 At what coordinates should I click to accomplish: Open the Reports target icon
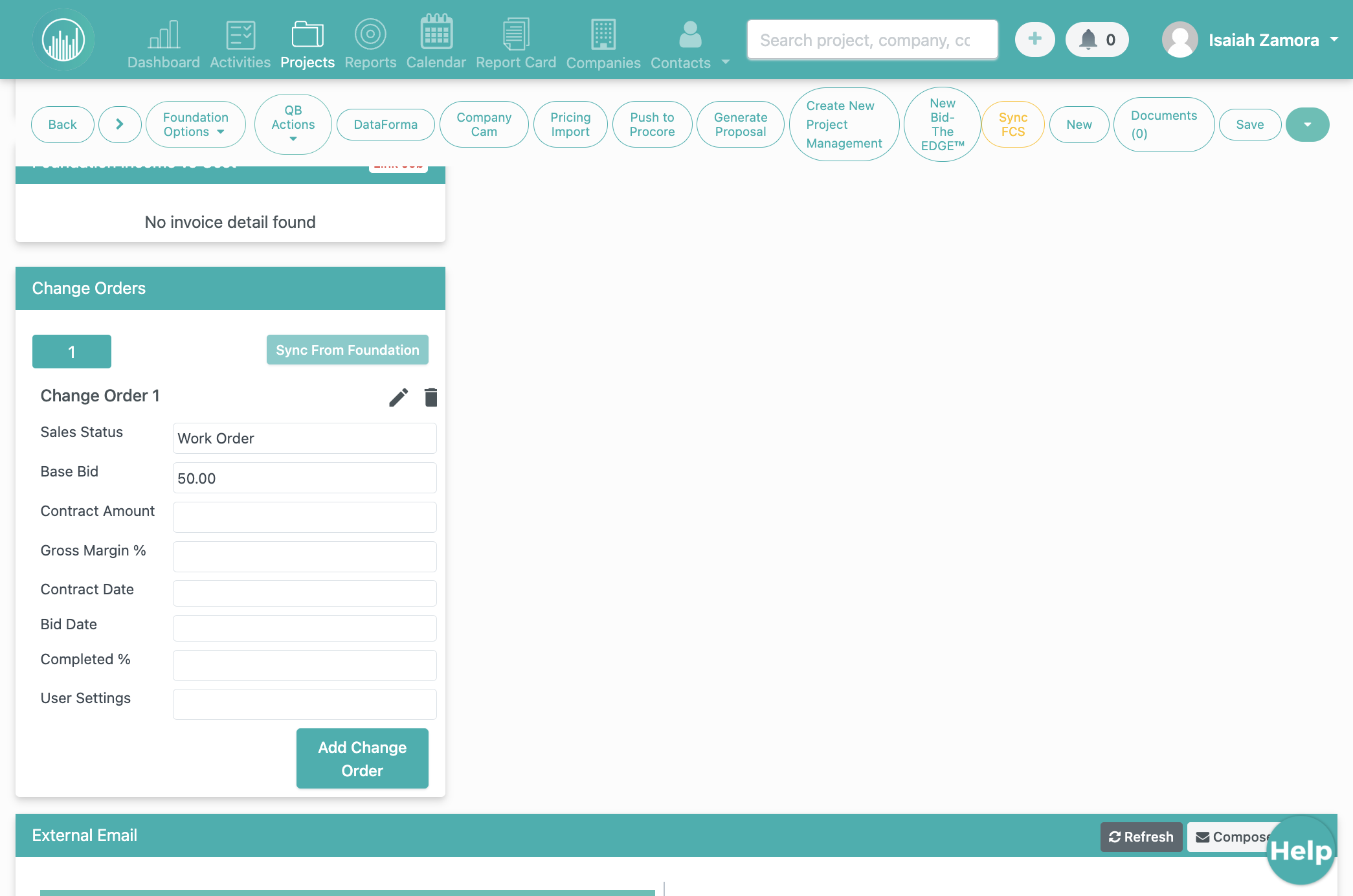tap(370, 34)
